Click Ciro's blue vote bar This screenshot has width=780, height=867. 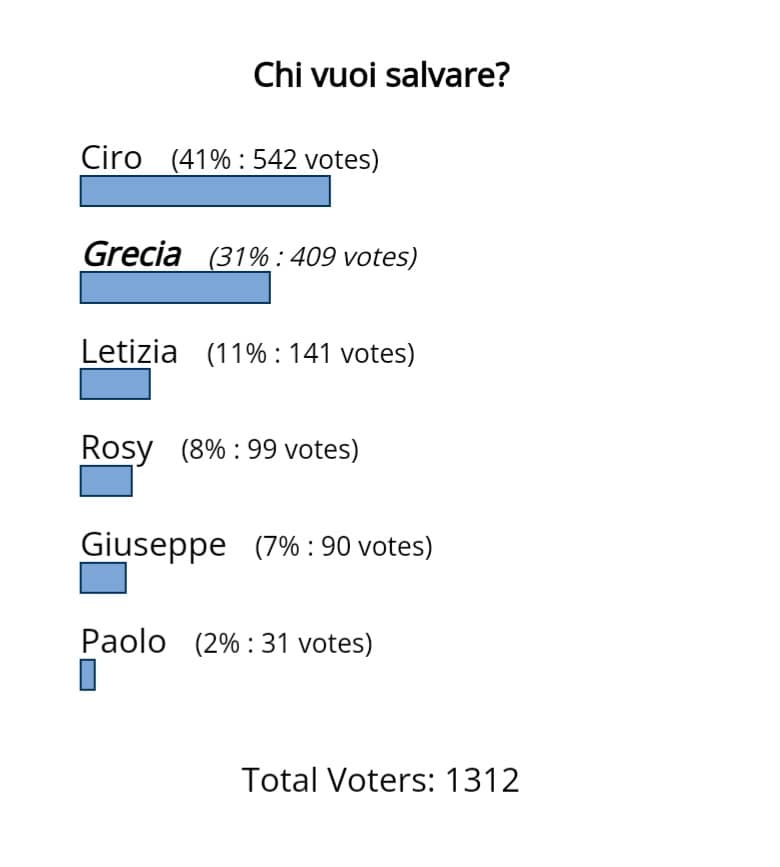tap(205, 191)
